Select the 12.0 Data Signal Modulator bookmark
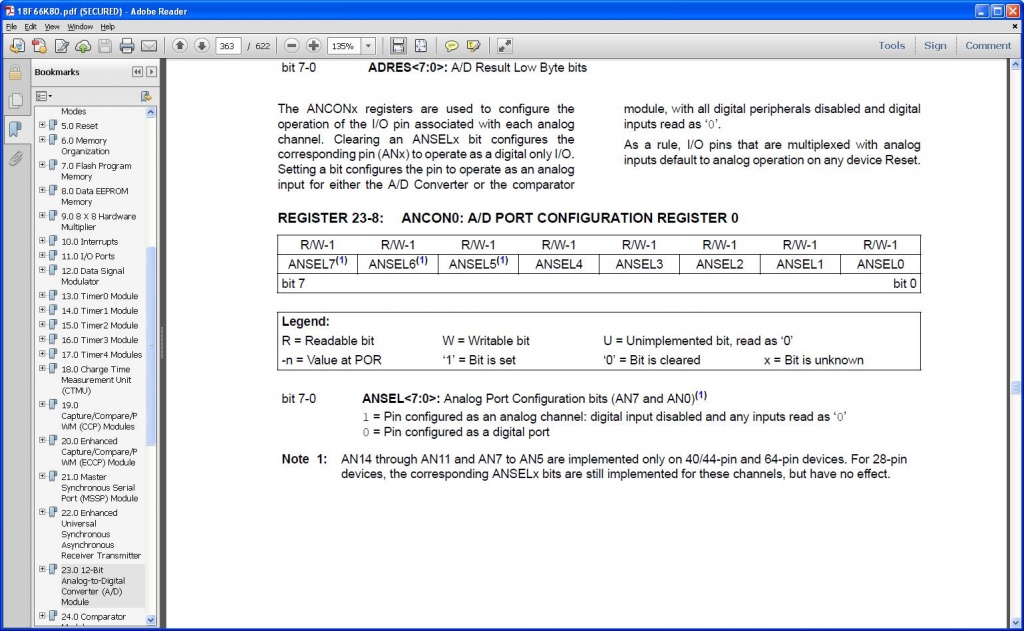Viewport: 1024px width, 631px height. 93,276
